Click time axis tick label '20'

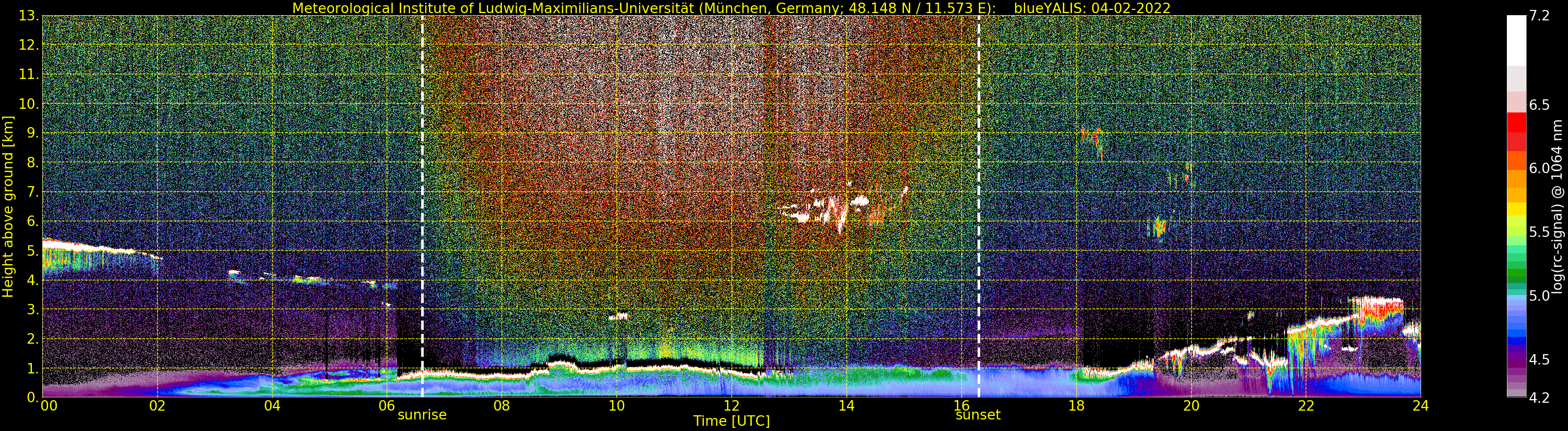click(1191, 406)
